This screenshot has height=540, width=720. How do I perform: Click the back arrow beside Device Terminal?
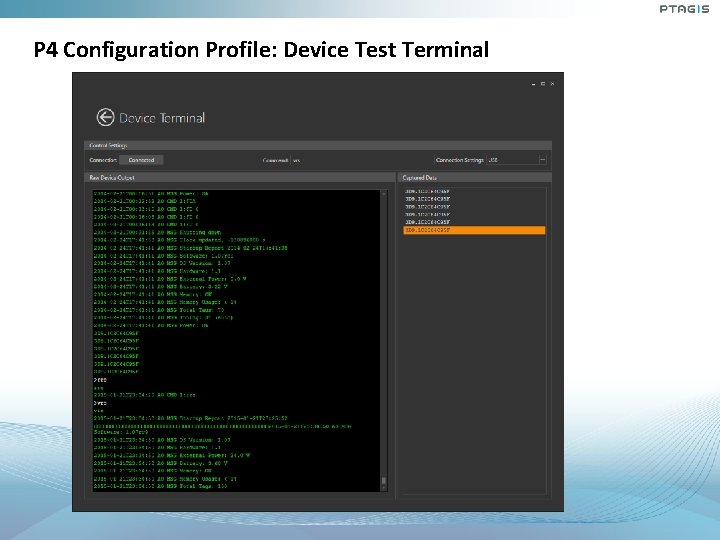tap(105, 117)
